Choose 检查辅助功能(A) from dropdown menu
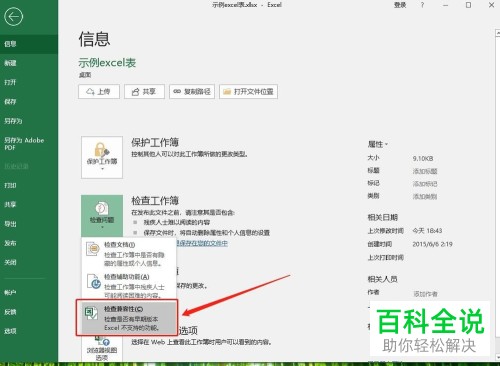Screen dimensions: 500x366 tap(129, 286)
